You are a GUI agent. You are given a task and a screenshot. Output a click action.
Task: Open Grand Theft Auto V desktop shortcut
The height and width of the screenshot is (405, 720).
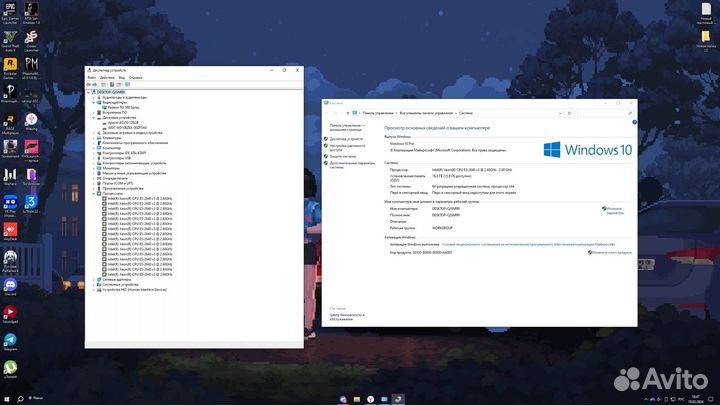(10, 40)
